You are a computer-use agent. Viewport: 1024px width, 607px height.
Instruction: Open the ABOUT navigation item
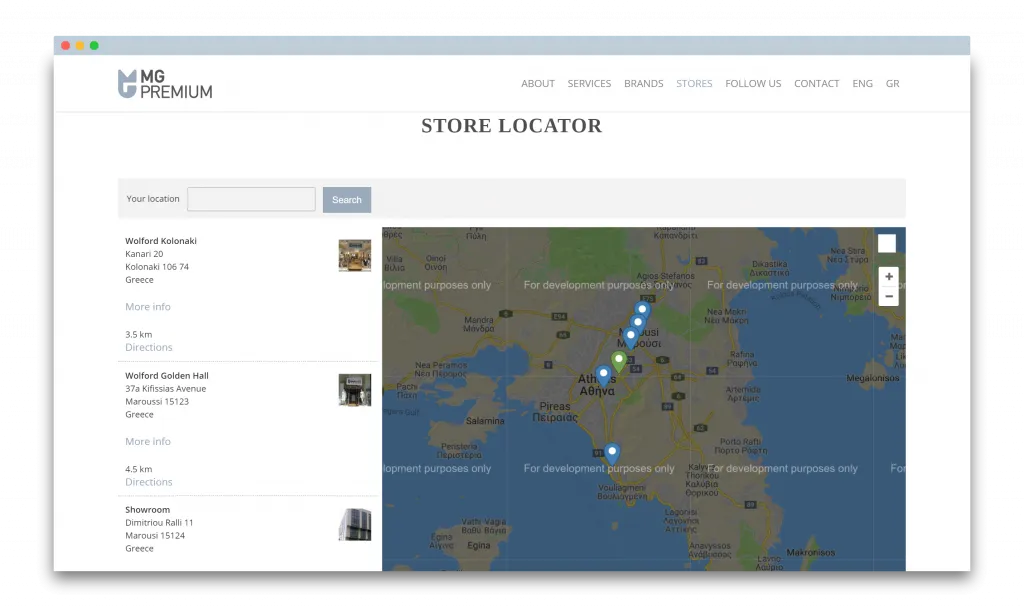pyautogui.click(x=538, y=84)
